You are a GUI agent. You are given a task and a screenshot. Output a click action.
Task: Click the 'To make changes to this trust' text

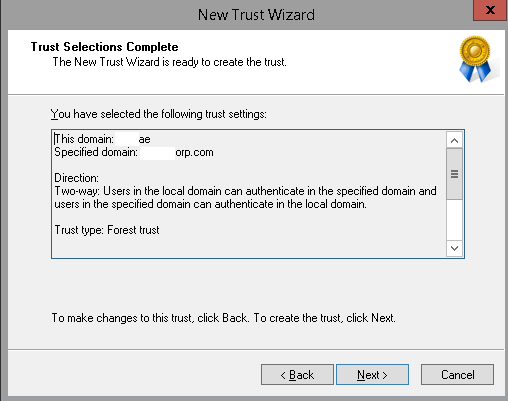point(223,318)
